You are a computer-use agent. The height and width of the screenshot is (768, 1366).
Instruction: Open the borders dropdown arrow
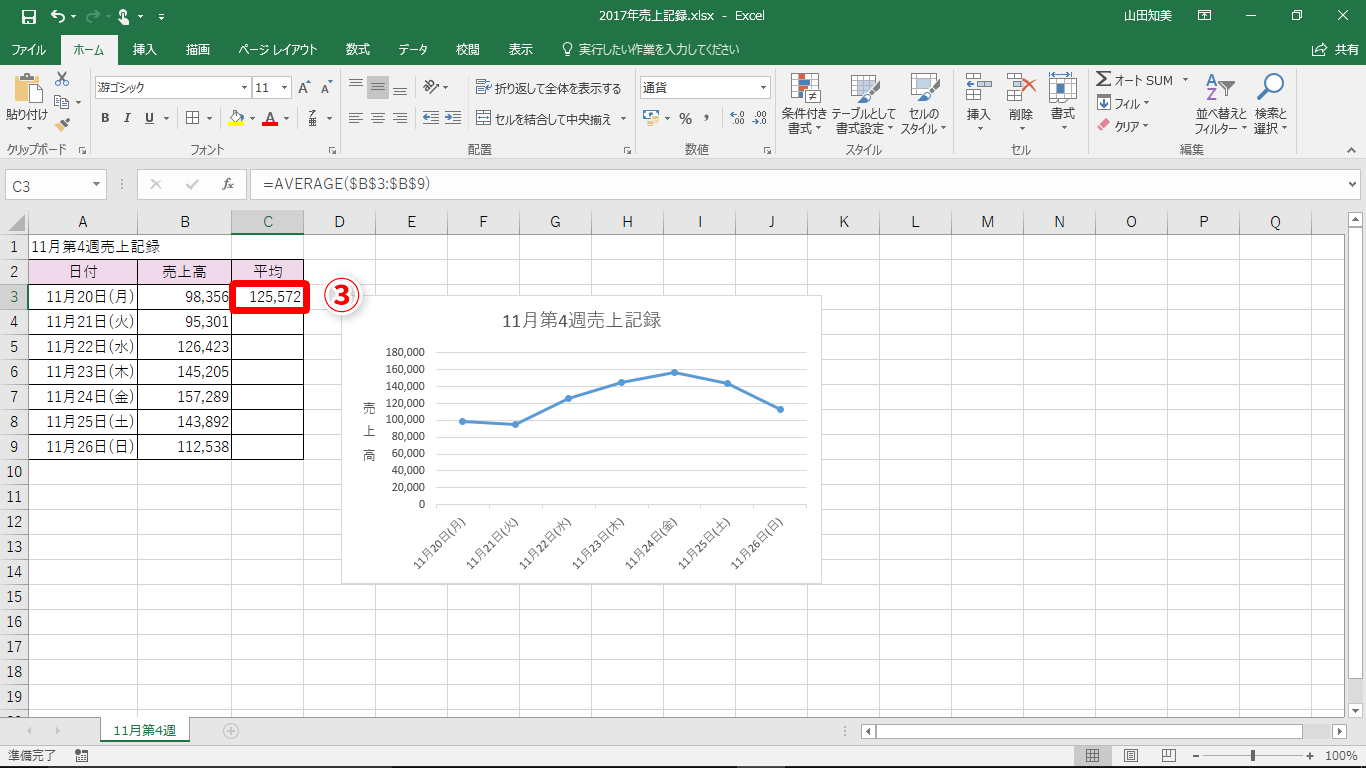pos(210,118)
